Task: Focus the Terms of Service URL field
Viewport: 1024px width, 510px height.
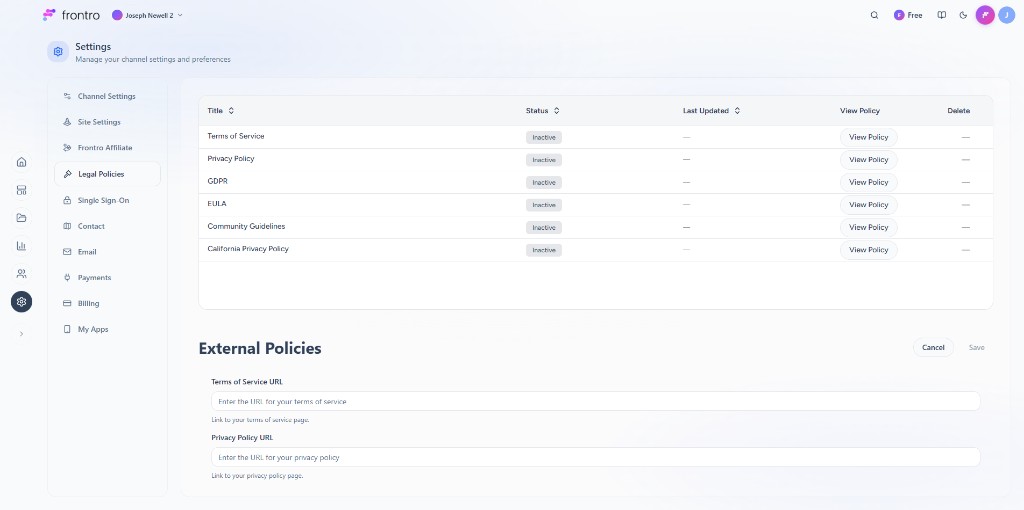Action: pyautogui.click(x=596, y=402)
